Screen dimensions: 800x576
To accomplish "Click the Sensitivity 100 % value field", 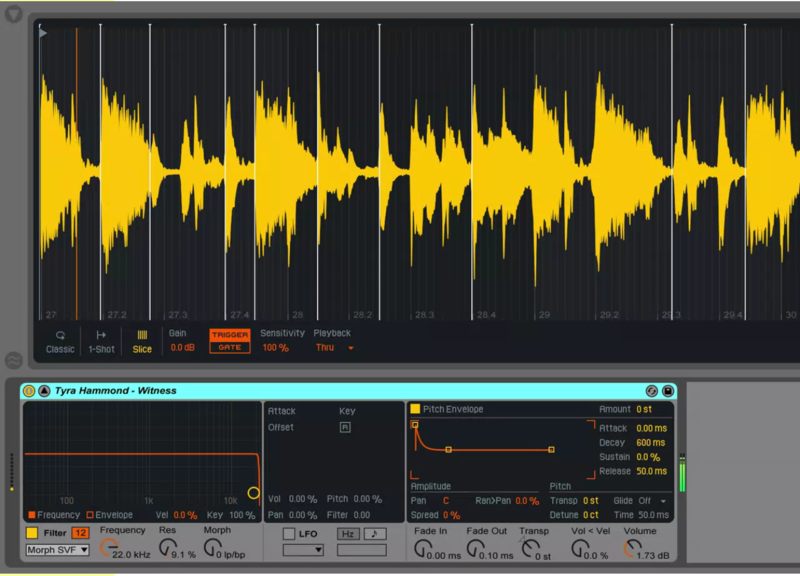I will tap(275, 348).
